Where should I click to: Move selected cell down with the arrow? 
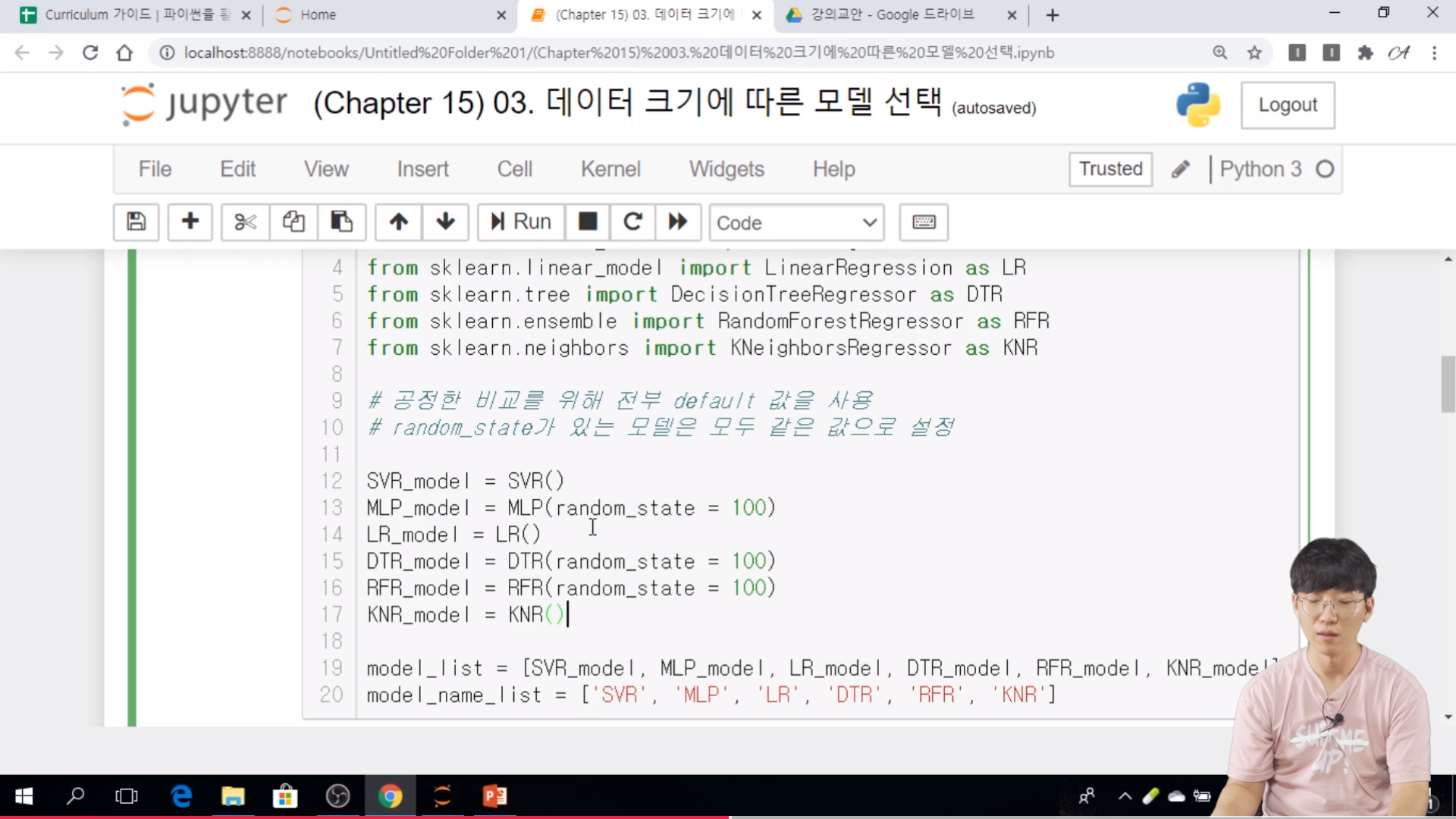pos(445,222)
